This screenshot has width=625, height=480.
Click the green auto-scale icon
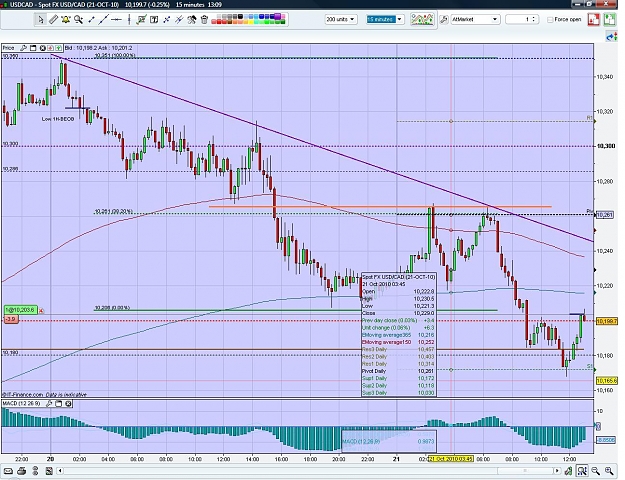[568, 471]
